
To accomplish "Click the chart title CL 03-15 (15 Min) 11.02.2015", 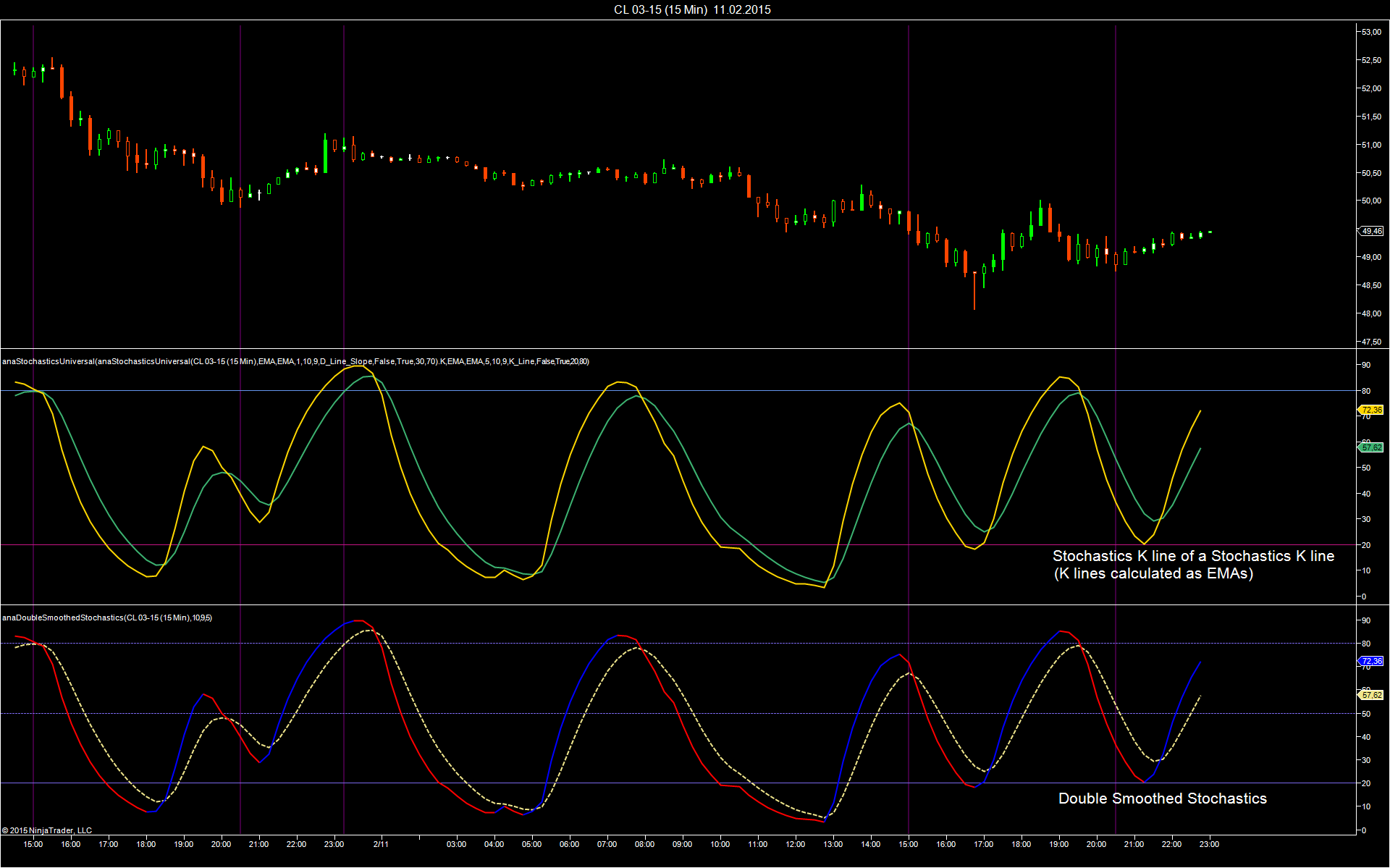I will coord(692,9).
